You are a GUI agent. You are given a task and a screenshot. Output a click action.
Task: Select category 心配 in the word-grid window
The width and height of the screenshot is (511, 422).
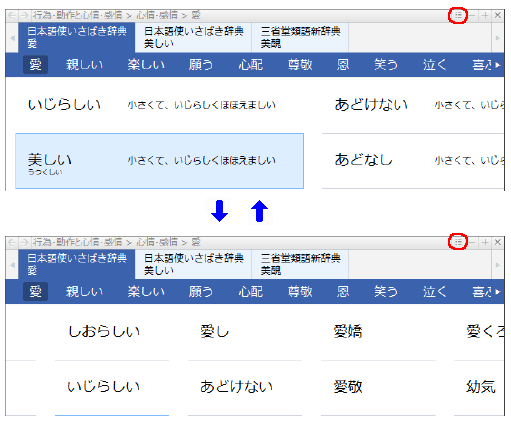pos(251,292)
